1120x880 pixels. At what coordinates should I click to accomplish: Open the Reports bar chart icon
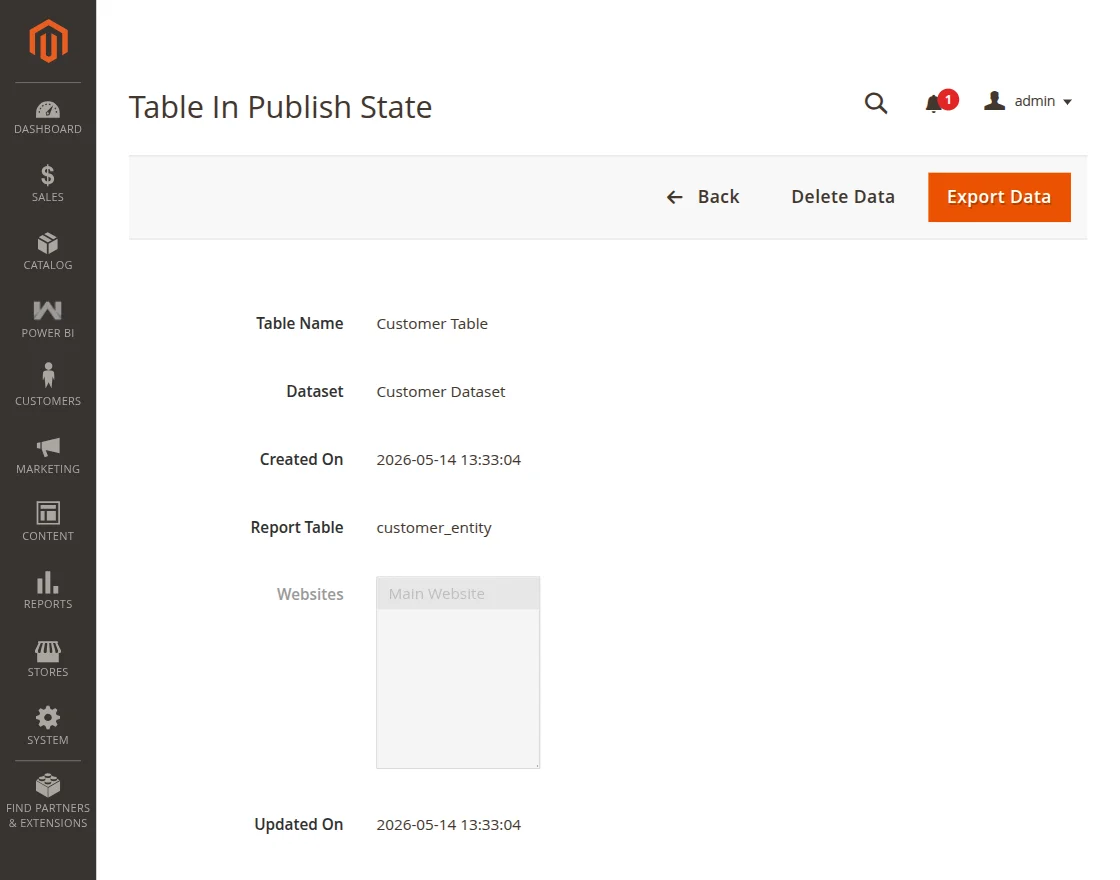point(48,582)
